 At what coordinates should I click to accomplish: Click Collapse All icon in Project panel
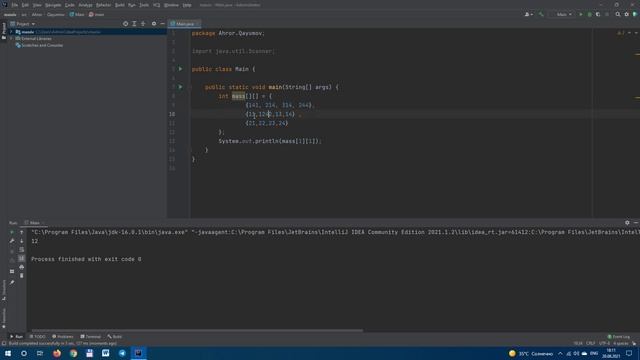point(143,24)
